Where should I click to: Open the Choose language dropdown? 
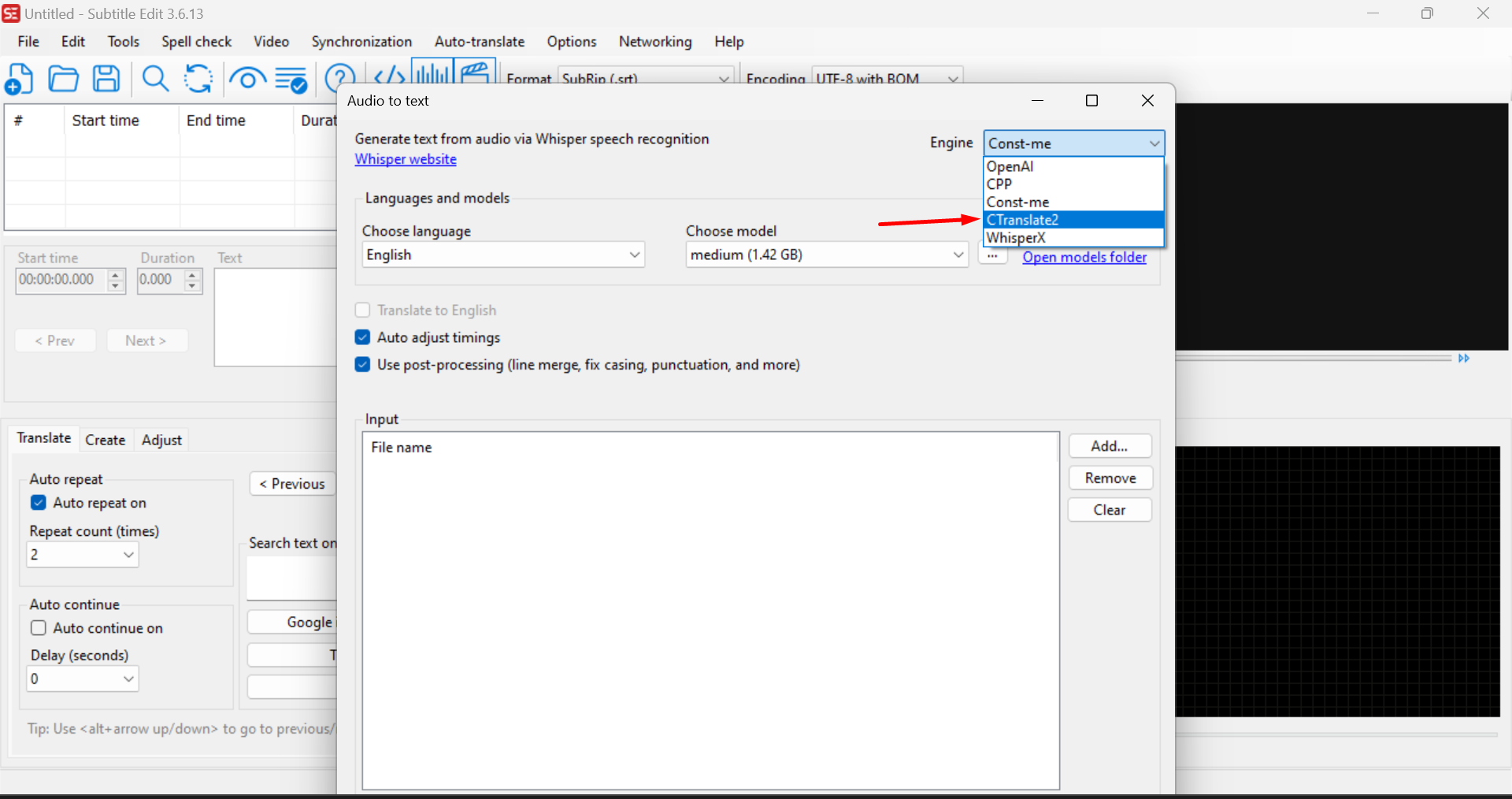(503, 255)
